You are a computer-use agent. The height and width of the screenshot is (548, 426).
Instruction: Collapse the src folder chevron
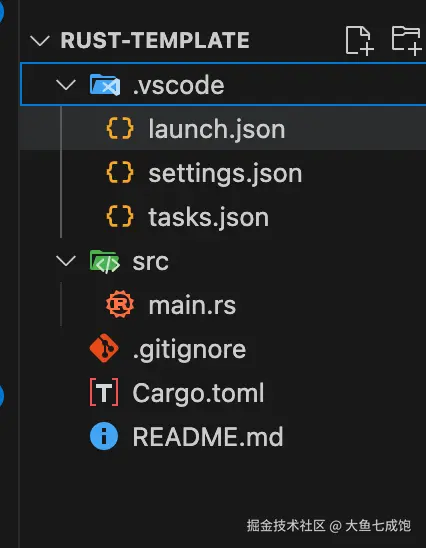click(x=66, y=261)
